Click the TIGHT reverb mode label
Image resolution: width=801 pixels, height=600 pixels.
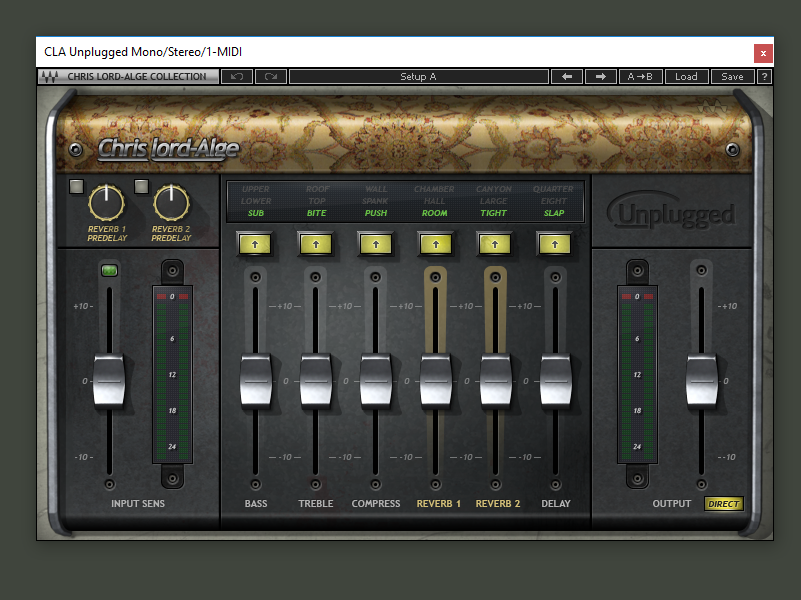tap(493, 213)
